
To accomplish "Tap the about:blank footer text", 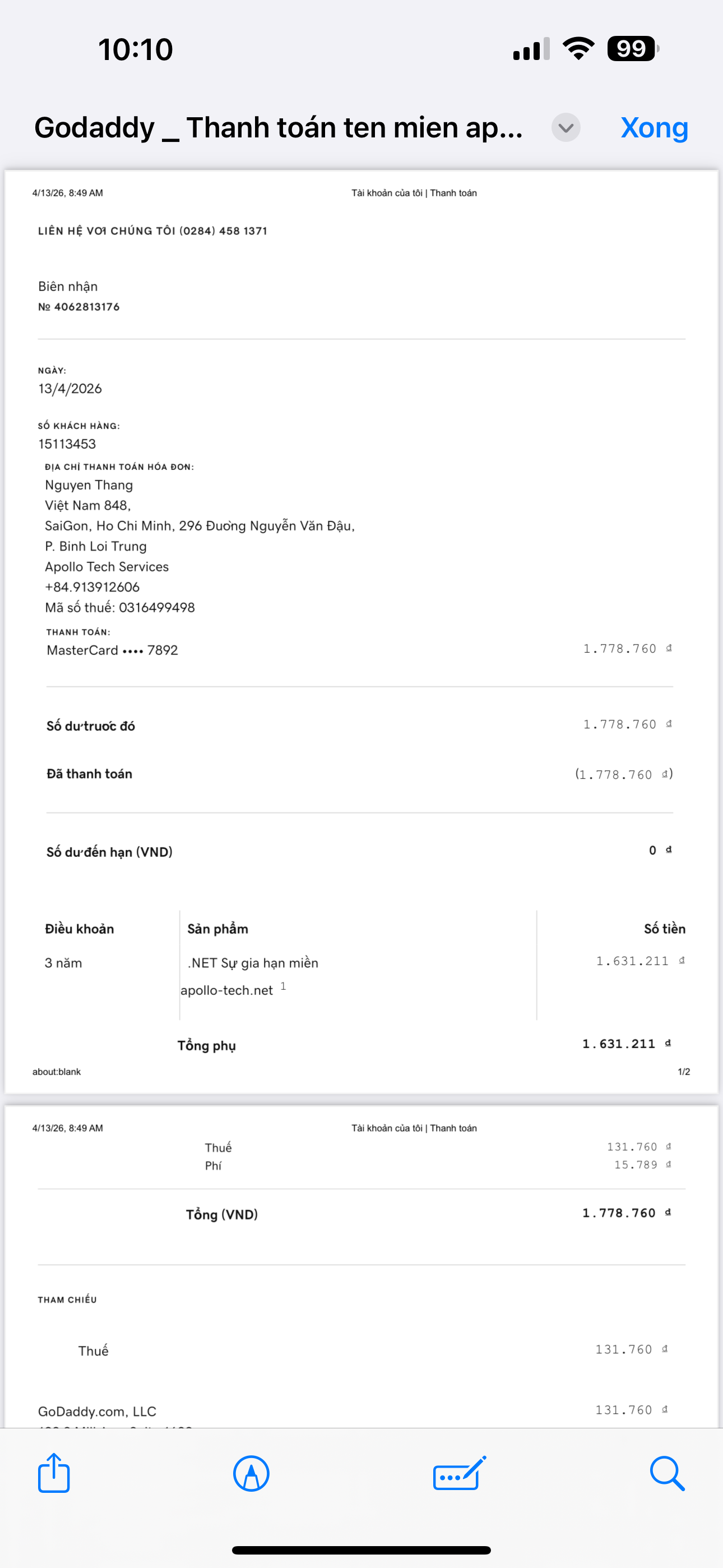I will [57, 1071].
